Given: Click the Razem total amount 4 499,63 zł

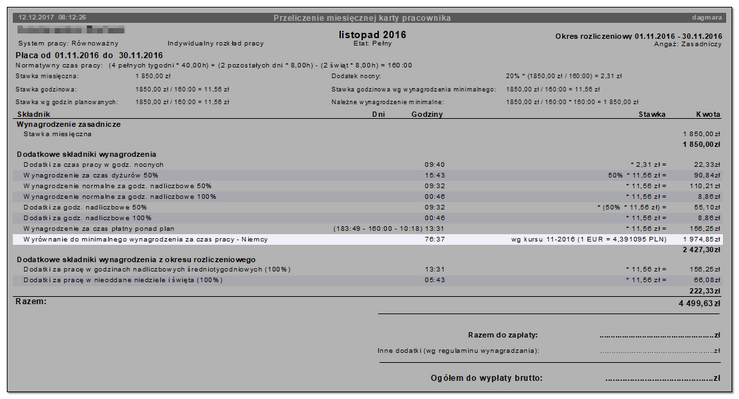Looking at the screenshot, I should (x=699, y=303).
